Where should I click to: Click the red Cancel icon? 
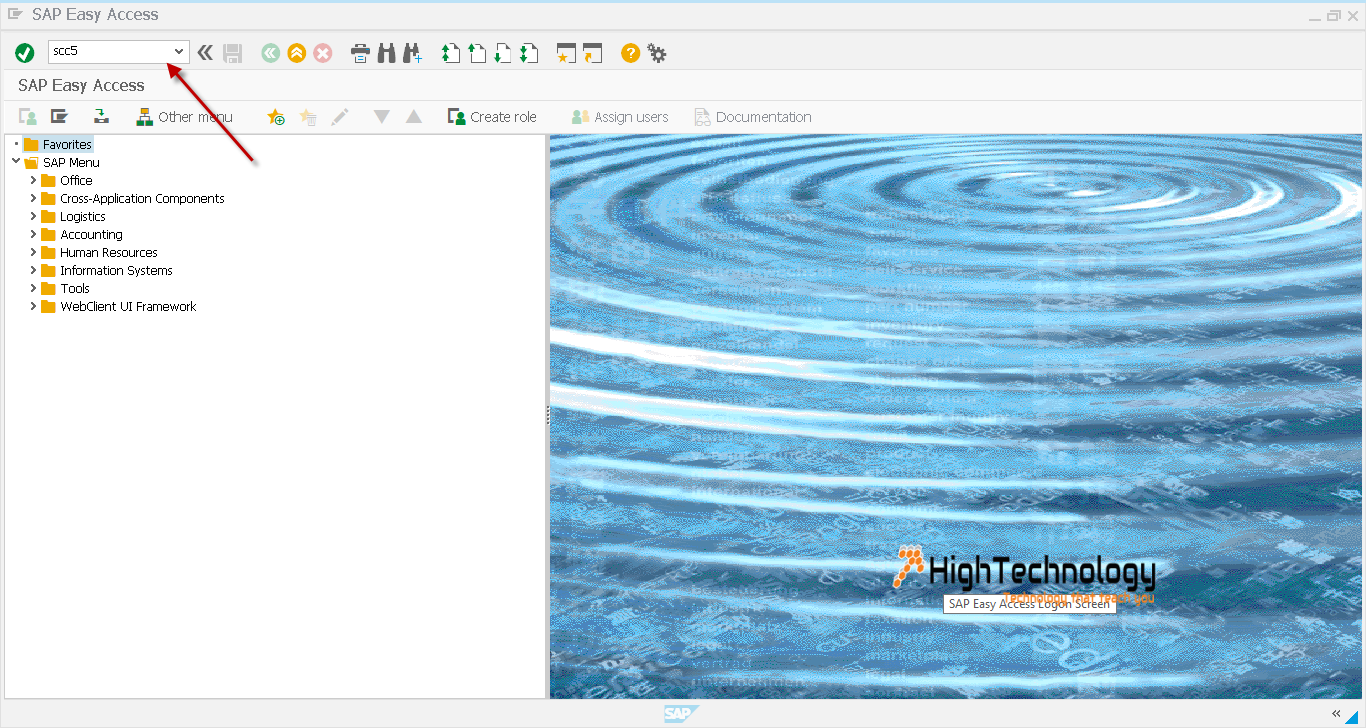click(322, 53)
